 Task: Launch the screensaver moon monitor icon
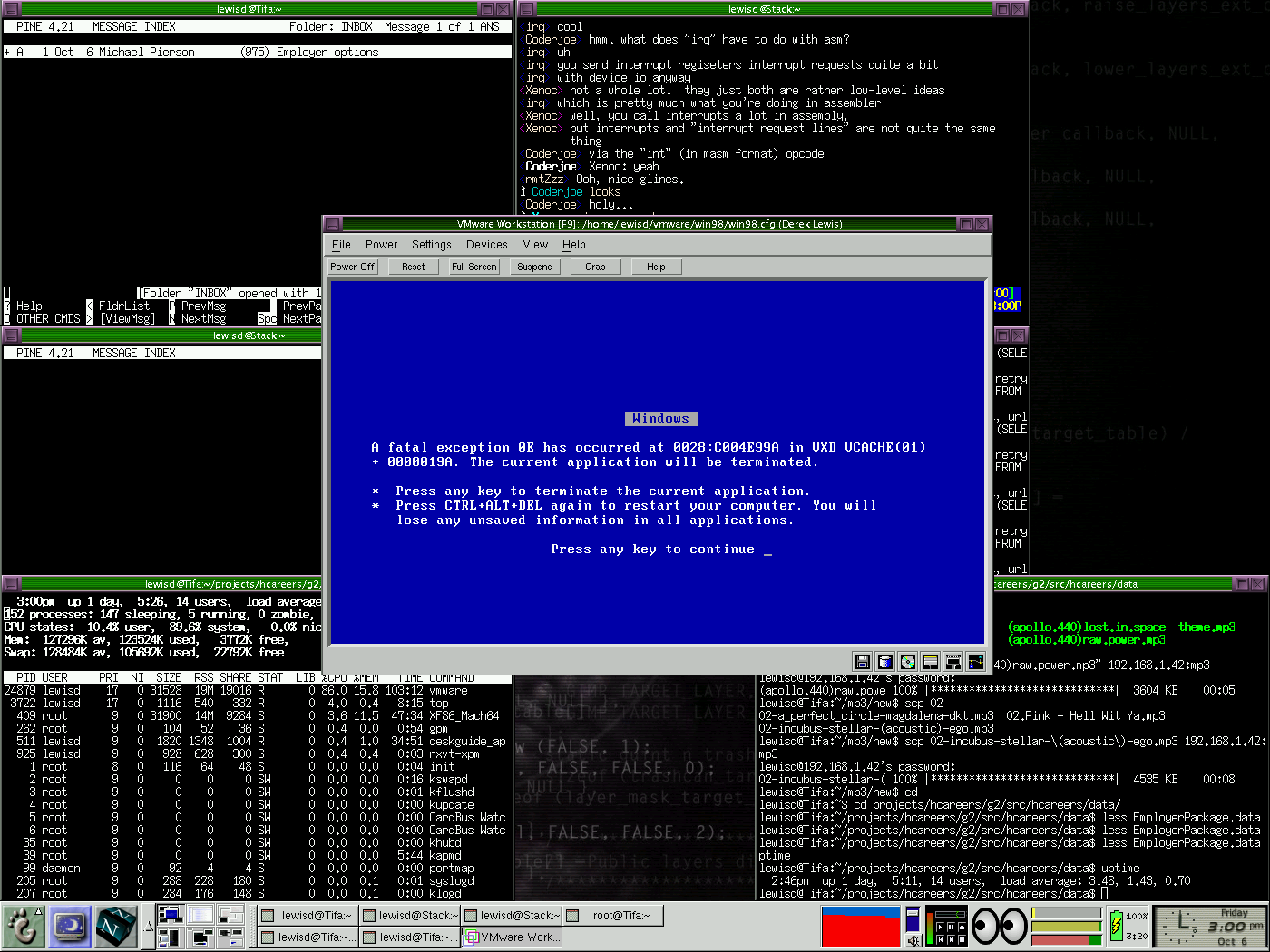point(70,927)
